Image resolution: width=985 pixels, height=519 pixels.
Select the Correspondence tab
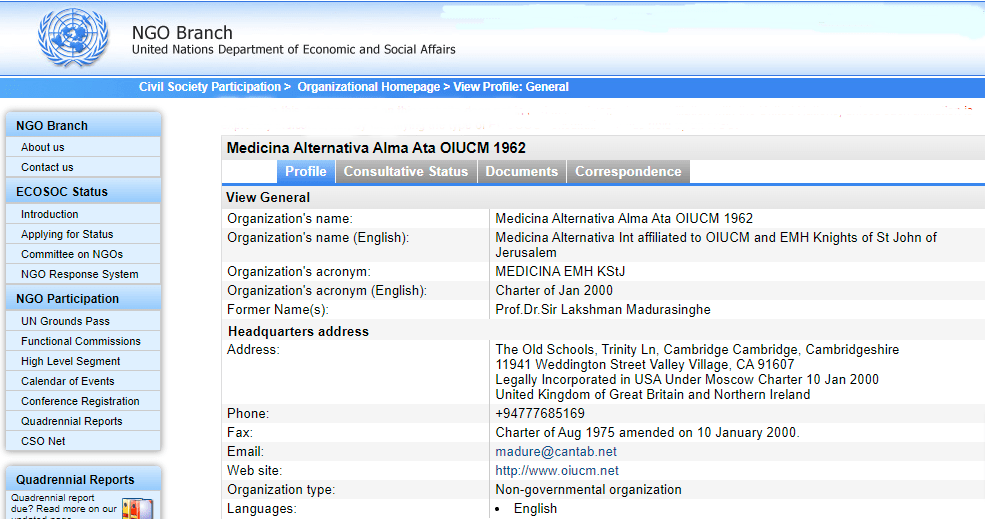[x=628, y=172]
